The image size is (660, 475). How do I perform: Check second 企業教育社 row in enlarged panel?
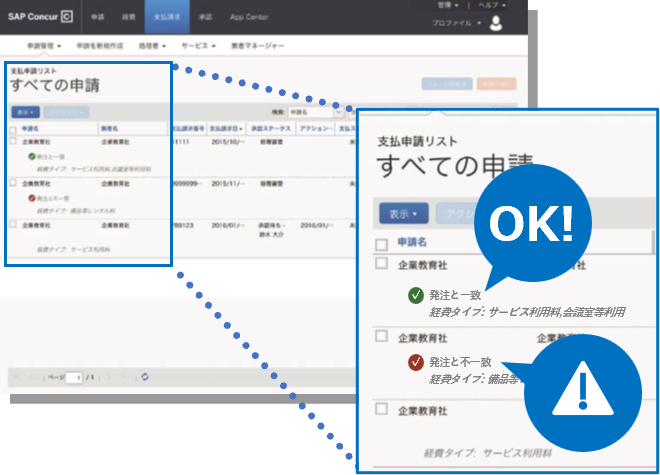(381, 337)
